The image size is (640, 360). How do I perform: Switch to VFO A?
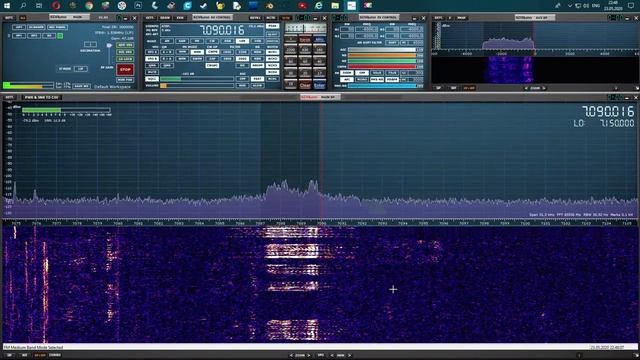point(152,52)
